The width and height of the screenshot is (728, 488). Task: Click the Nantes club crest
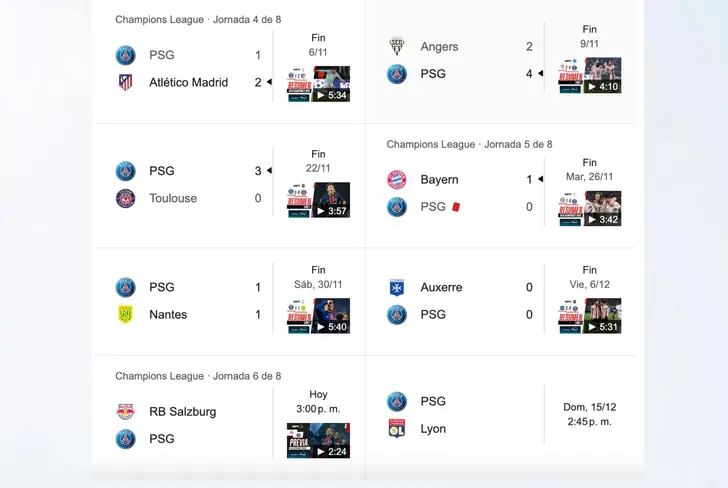(125, 315)
